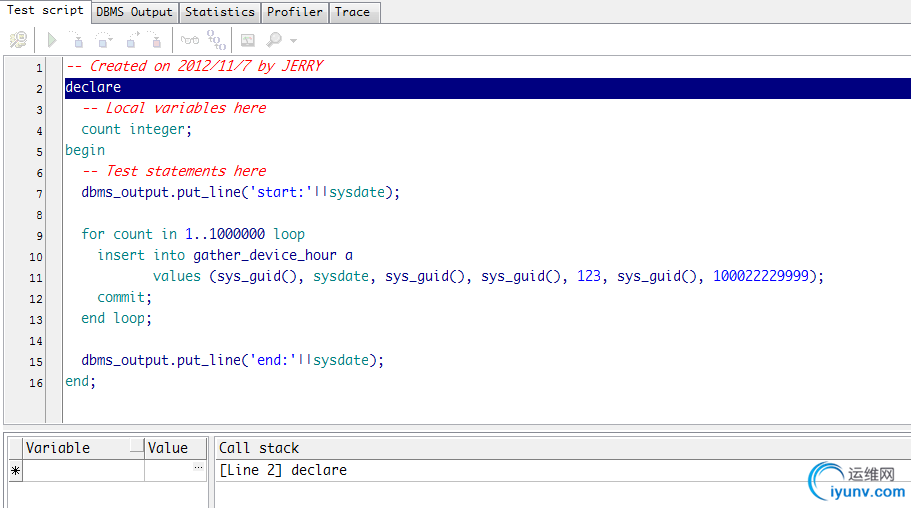Click the session monitor icon
This screenshot has height=508, width=911.
click(x=248, y=40)
